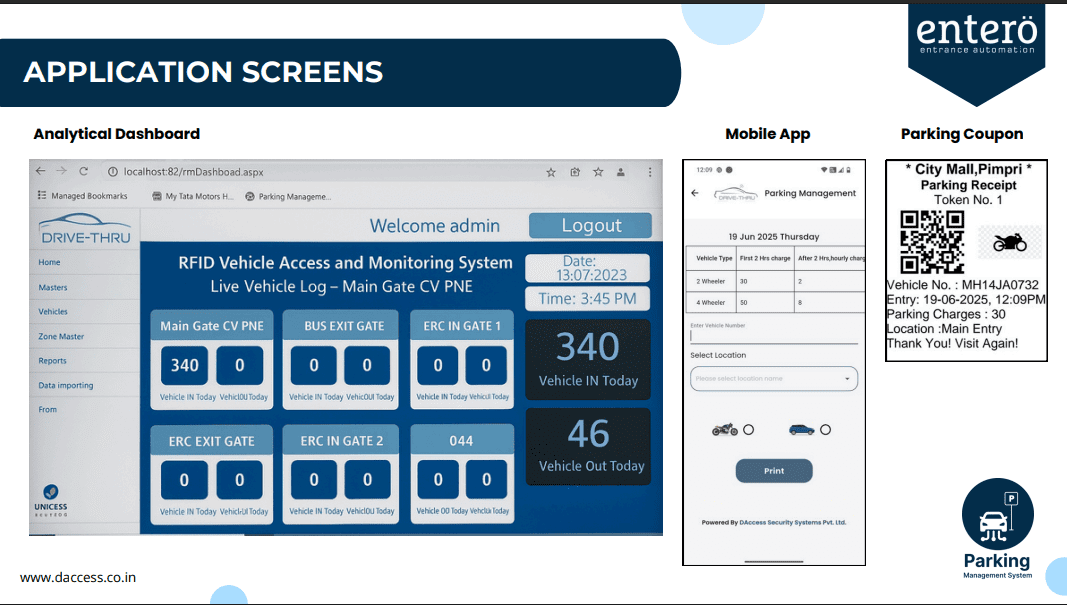1067x605 pixels.
Task: Open the browser three-dot menu
Action: click(x=648, y=173)
